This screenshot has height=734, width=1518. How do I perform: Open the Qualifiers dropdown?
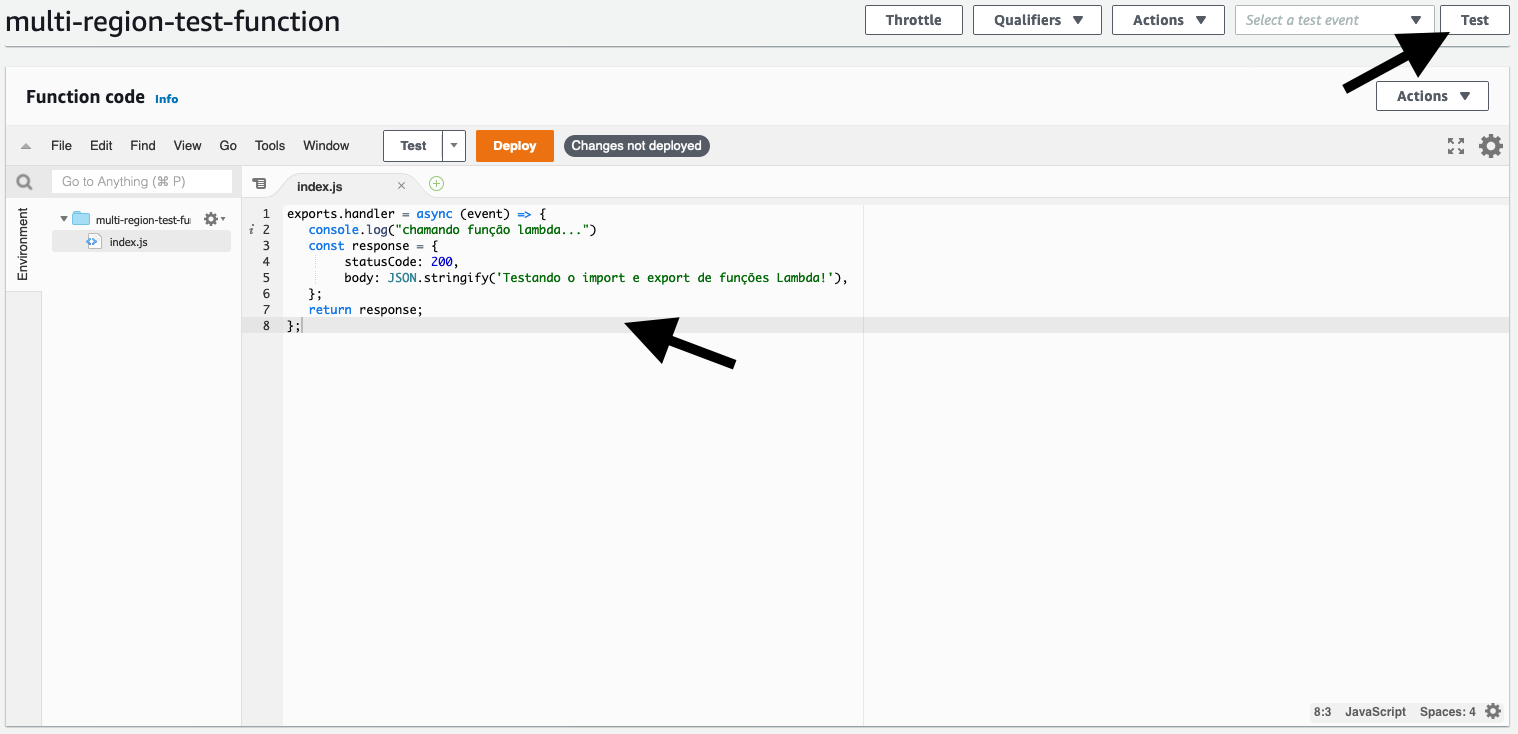(1037, 20)
